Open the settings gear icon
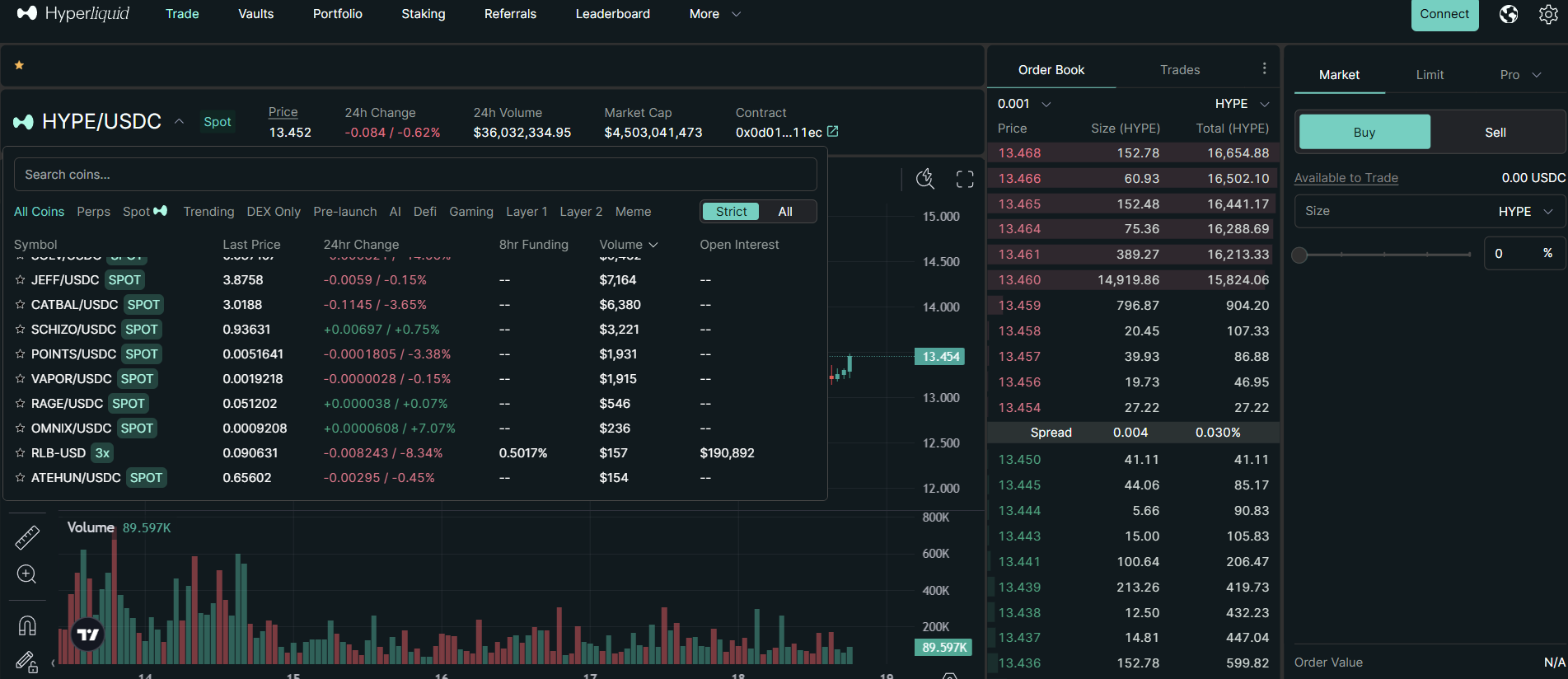This screenshot has height=679, width=1568. point(1548,14)
